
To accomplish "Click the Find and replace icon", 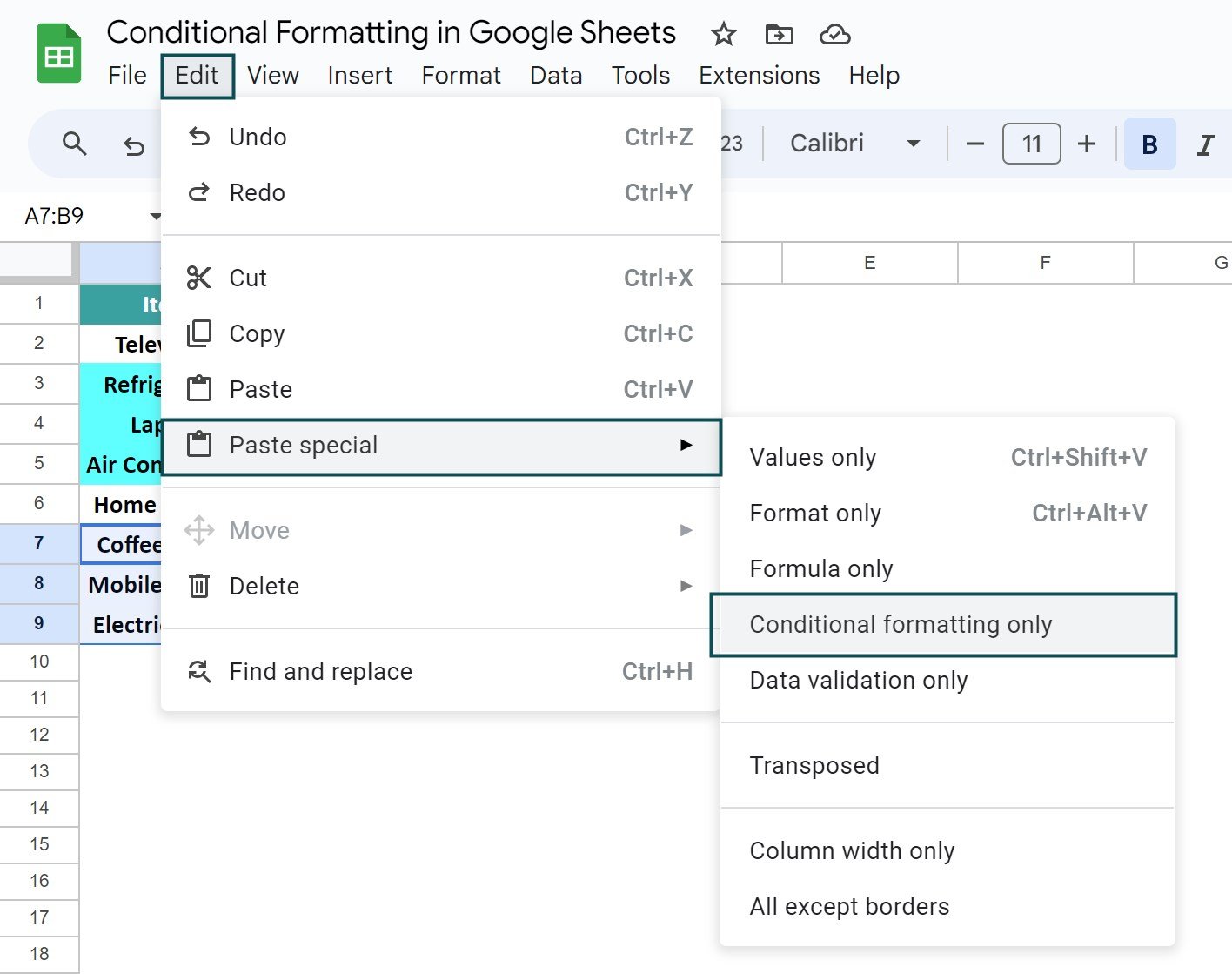I will click(199, 671).
